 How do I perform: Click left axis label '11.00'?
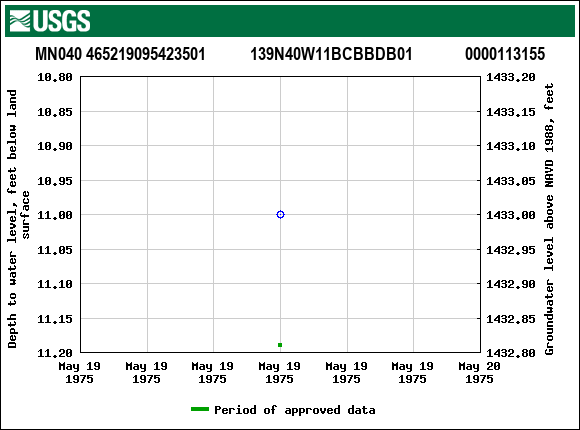(55, 215)
